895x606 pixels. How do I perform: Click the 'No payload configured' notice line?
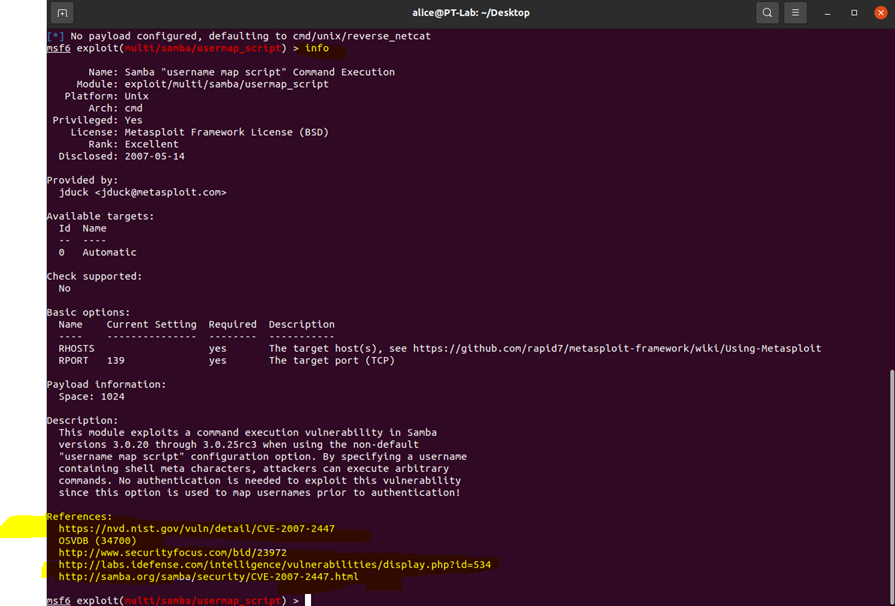(x=239, y=36)
